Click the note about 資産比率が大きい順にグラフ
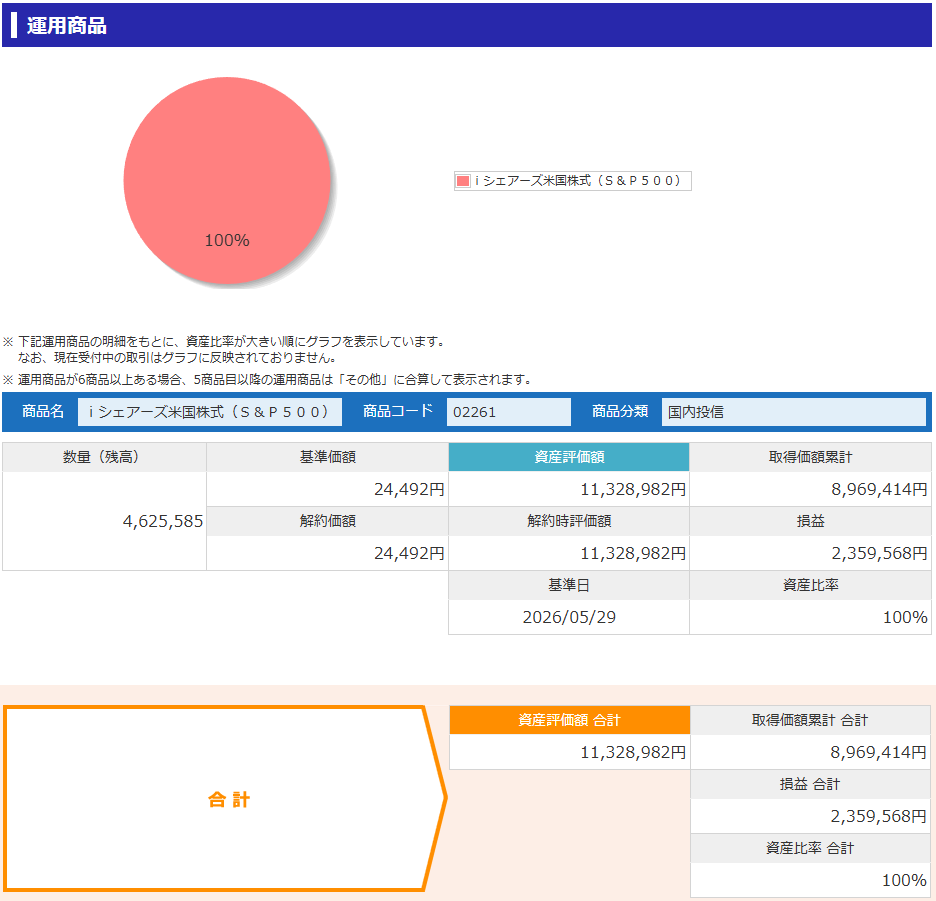 (226, 350)
